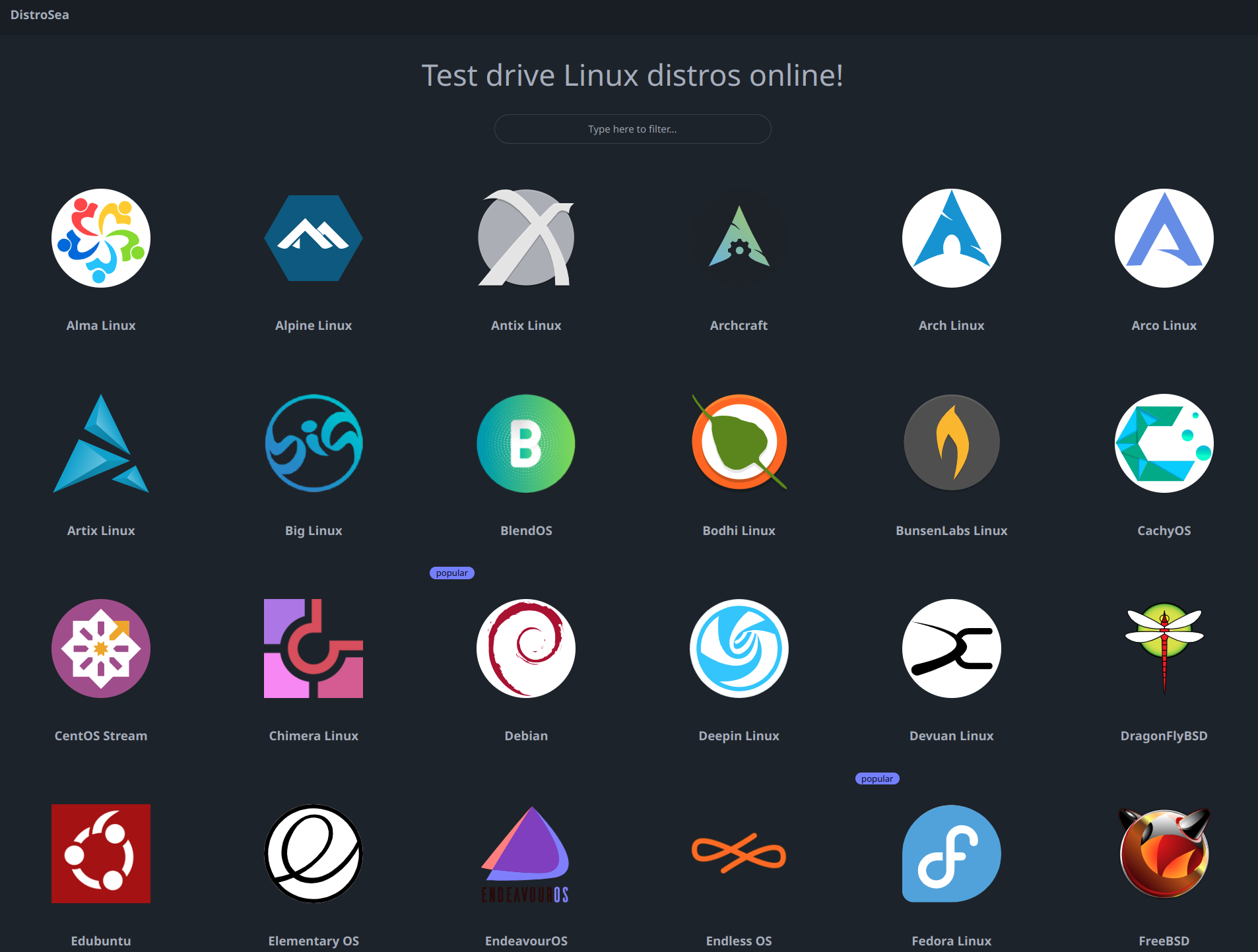Click the Debian text label
Viewport: 1258px width, 952px height.
pos(526,736)
